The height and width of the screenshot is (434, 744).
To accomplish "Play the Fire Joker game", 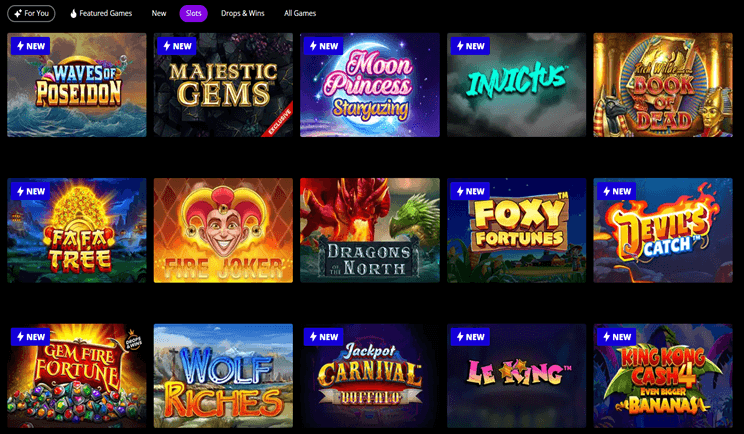I will [223, 231].
